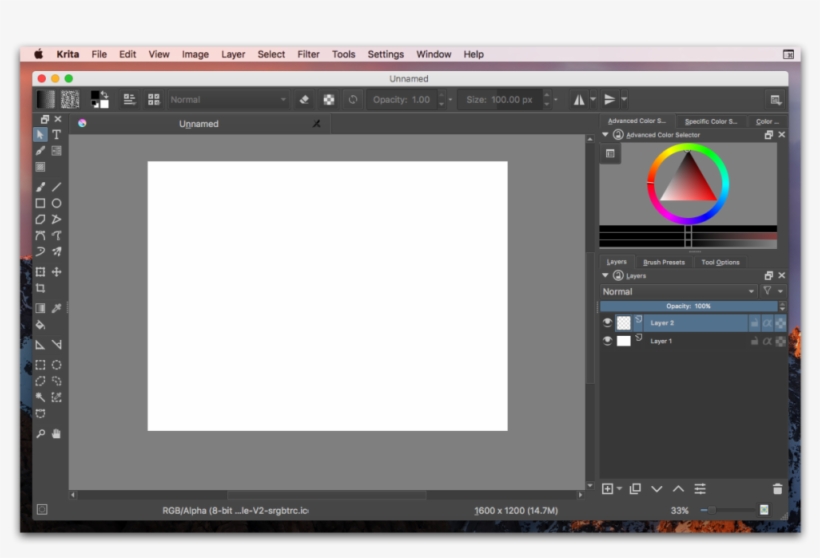Screen dimensions: 820x558
Task: Close the Unnamed document tab
Action: [x=316, y=124]
